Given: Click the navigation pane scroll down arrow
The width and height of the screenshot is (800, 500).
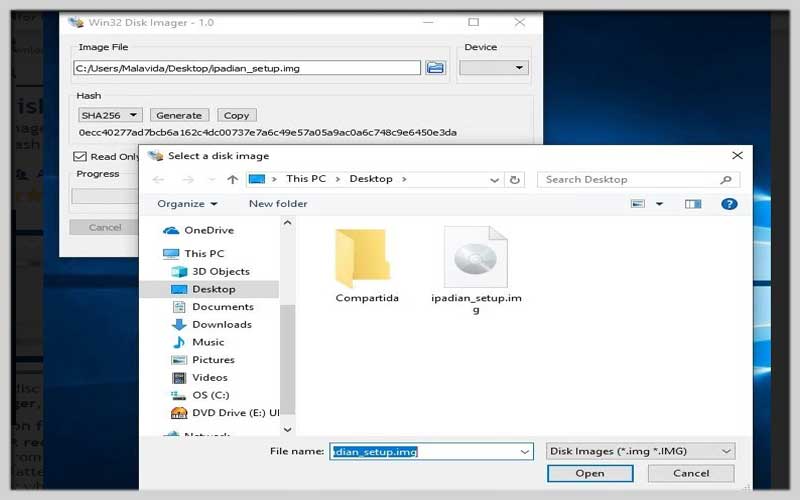Looking at the screenshot, I should click(287, 430).
